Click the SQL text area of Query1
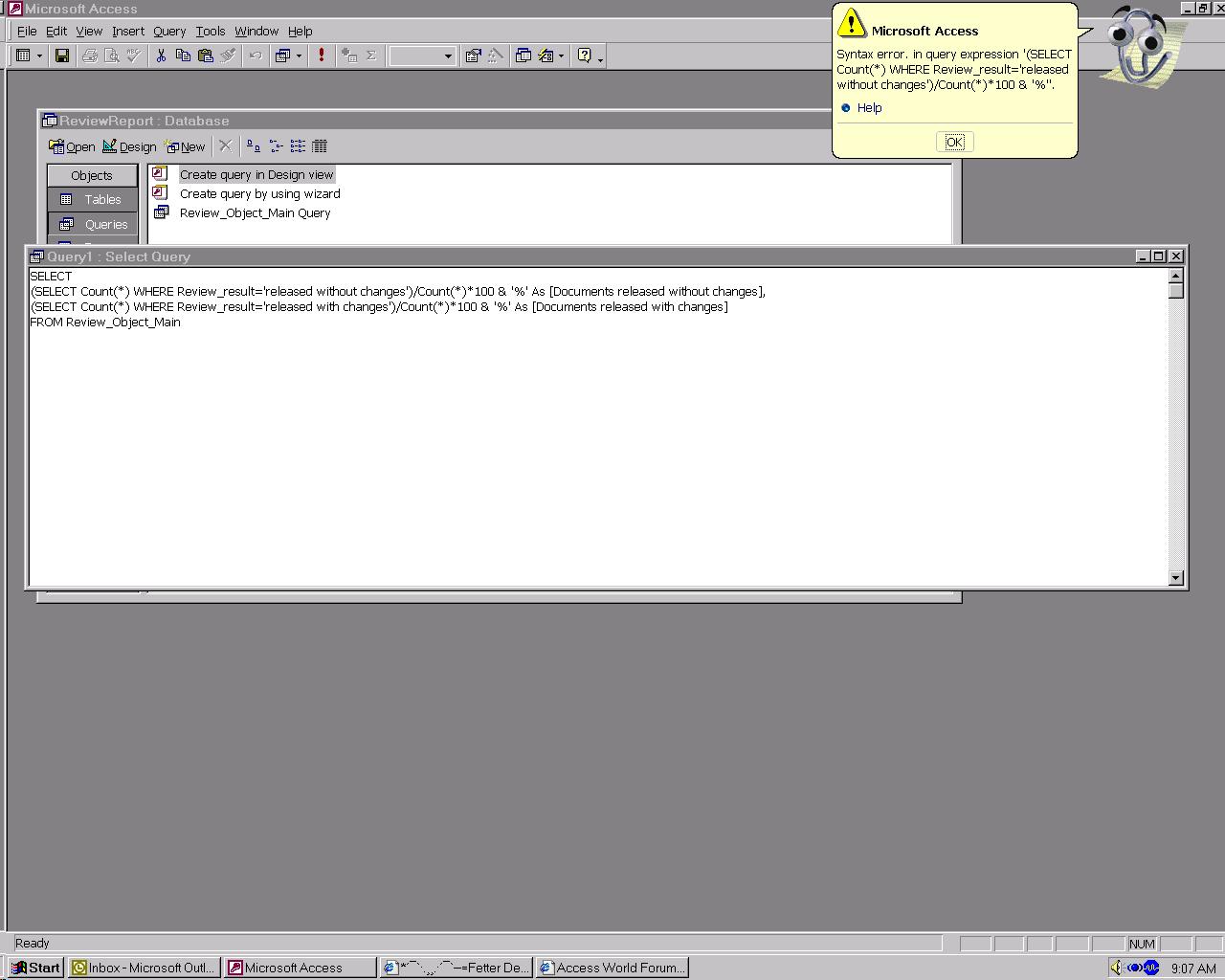The image size is (1225, 980). click(598, 427)
